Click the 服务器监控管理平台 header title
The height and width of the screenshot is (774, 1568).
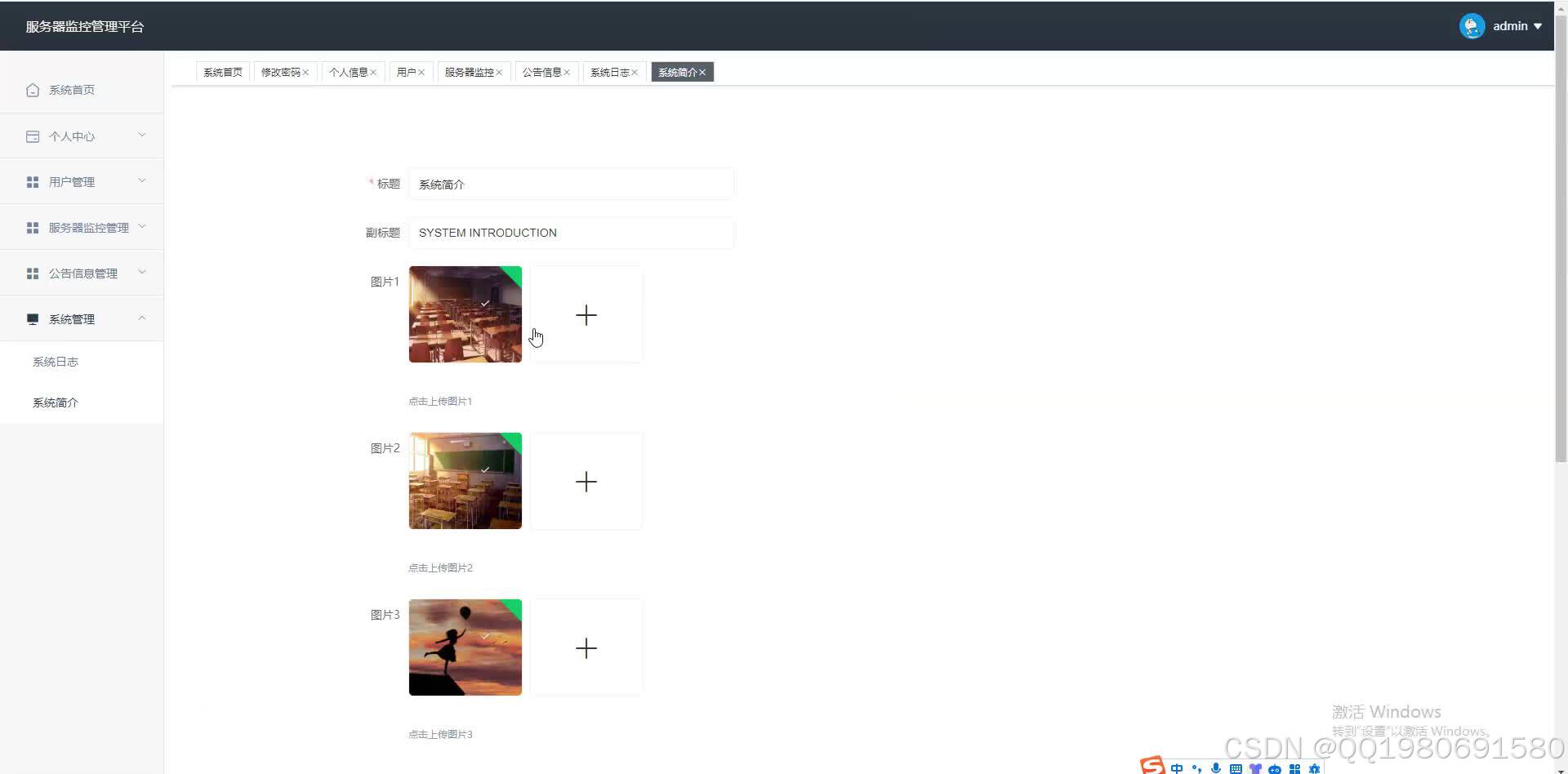pyautogui.click(x=85, y=27)
